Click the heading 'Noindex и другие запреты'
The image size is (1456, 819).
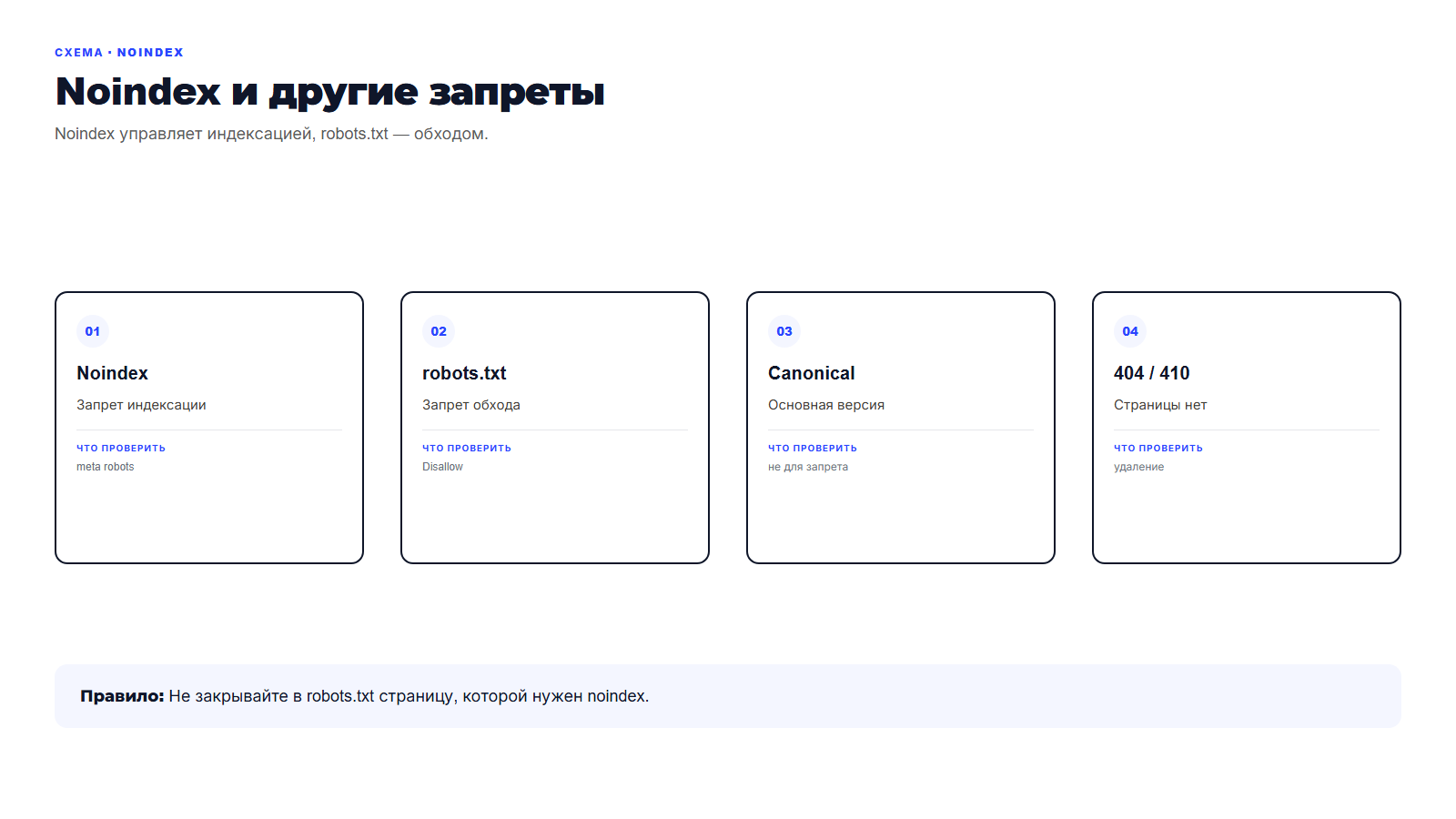(x=330, y=92)
